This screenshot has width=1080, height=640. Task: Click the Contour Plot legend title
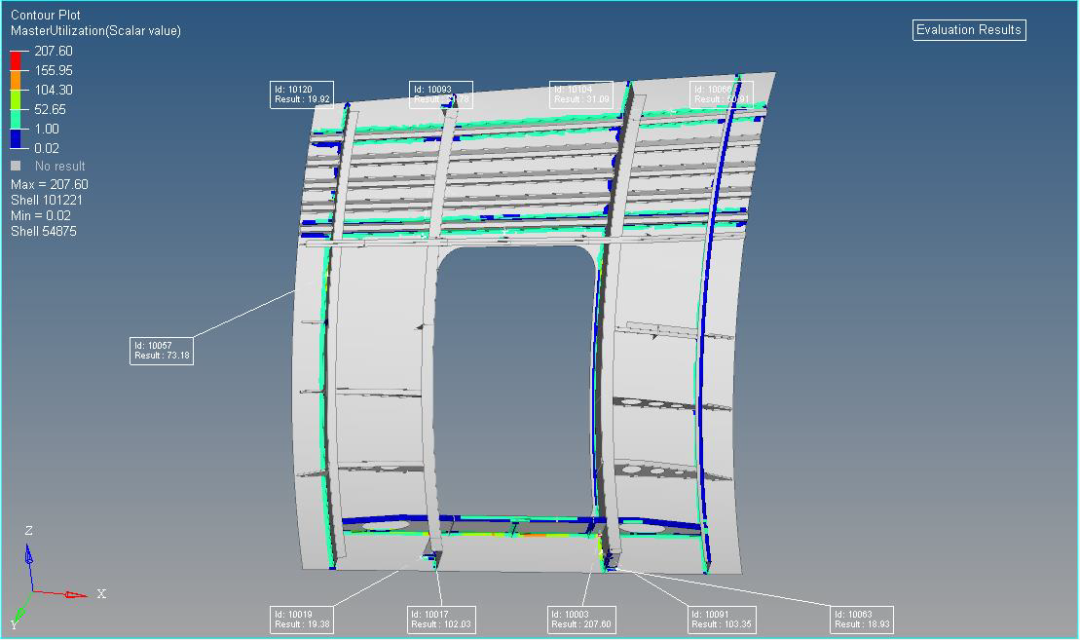pos(45,16)
